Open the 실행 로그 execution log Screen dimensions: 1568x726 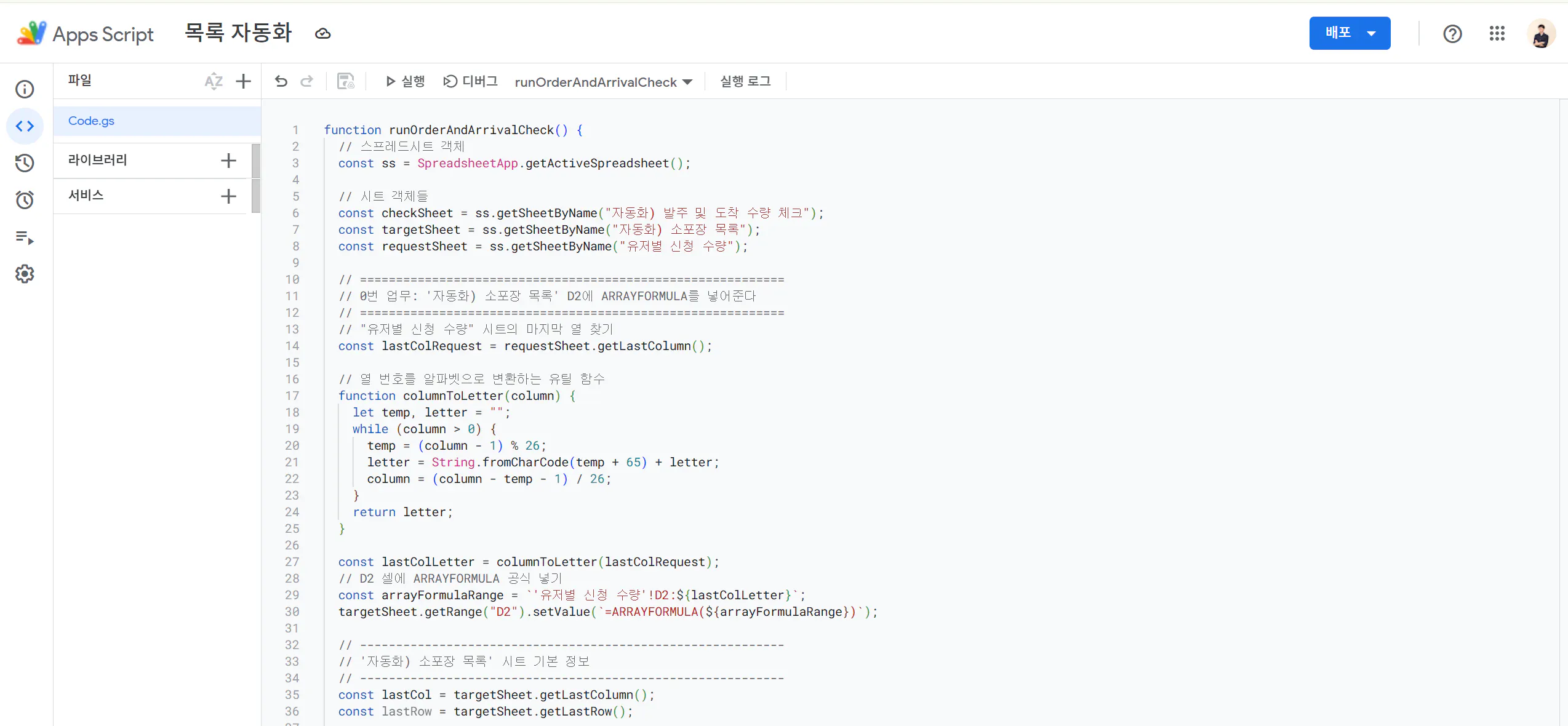click(745, 81)
